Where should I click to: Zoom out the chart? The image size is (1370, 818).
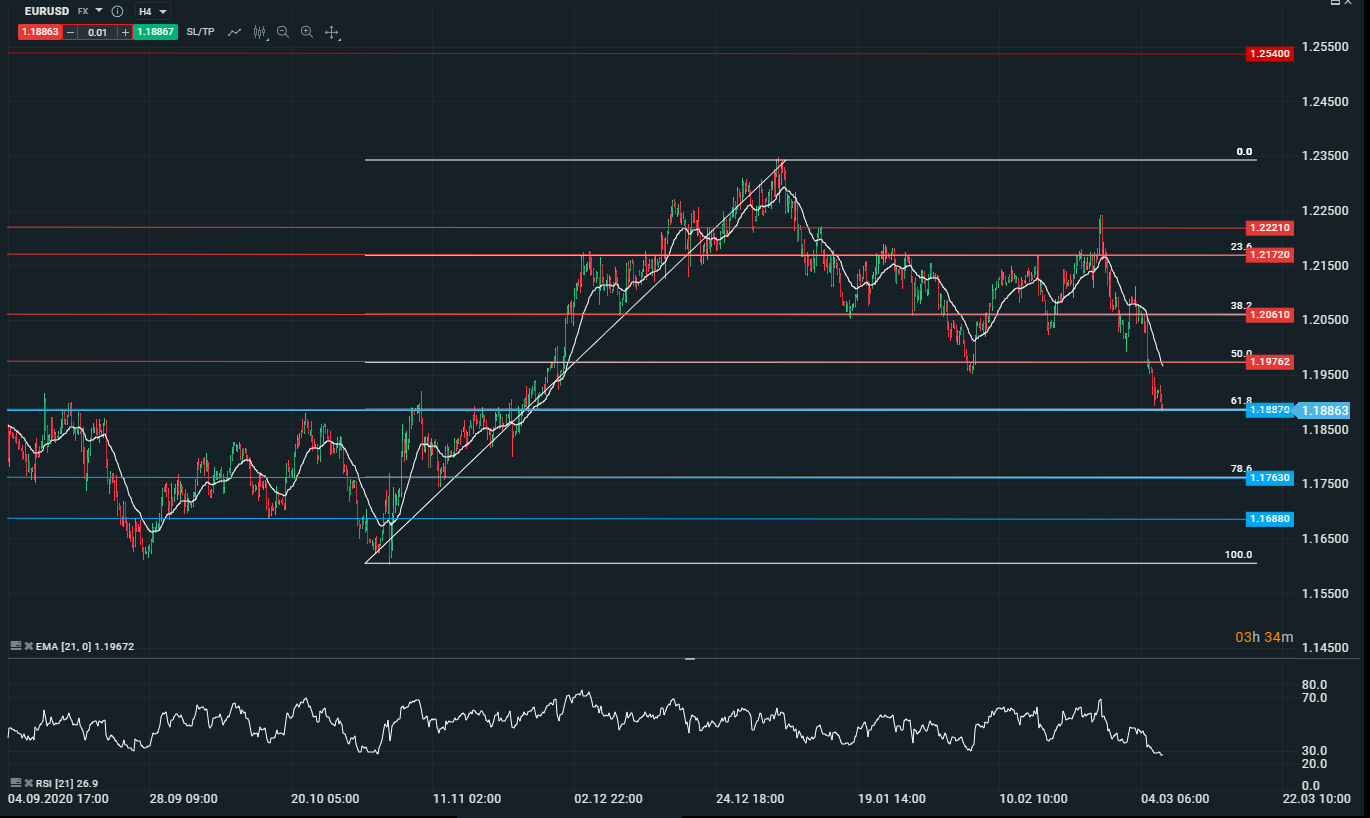pyautogui.click(x=283, y=32)
